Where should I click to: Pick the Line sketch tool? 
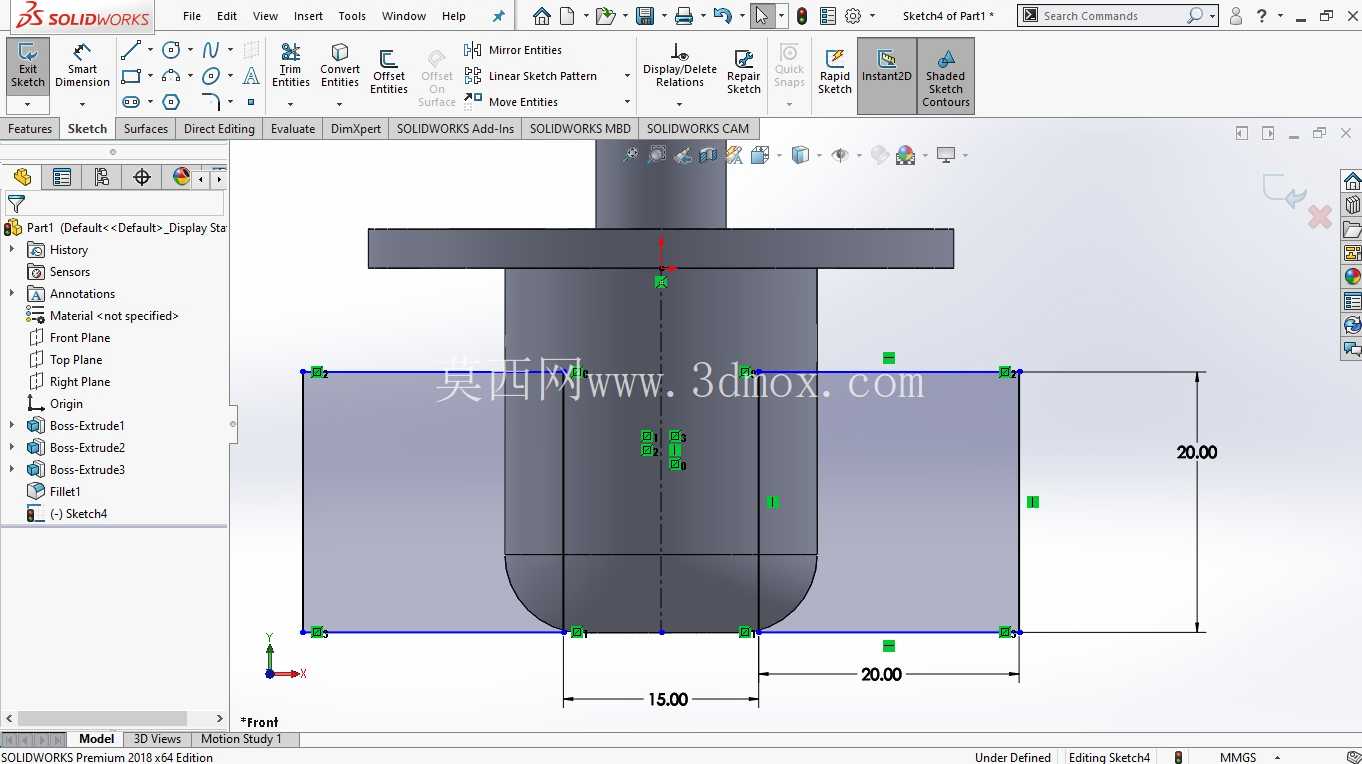pos(130,50)
